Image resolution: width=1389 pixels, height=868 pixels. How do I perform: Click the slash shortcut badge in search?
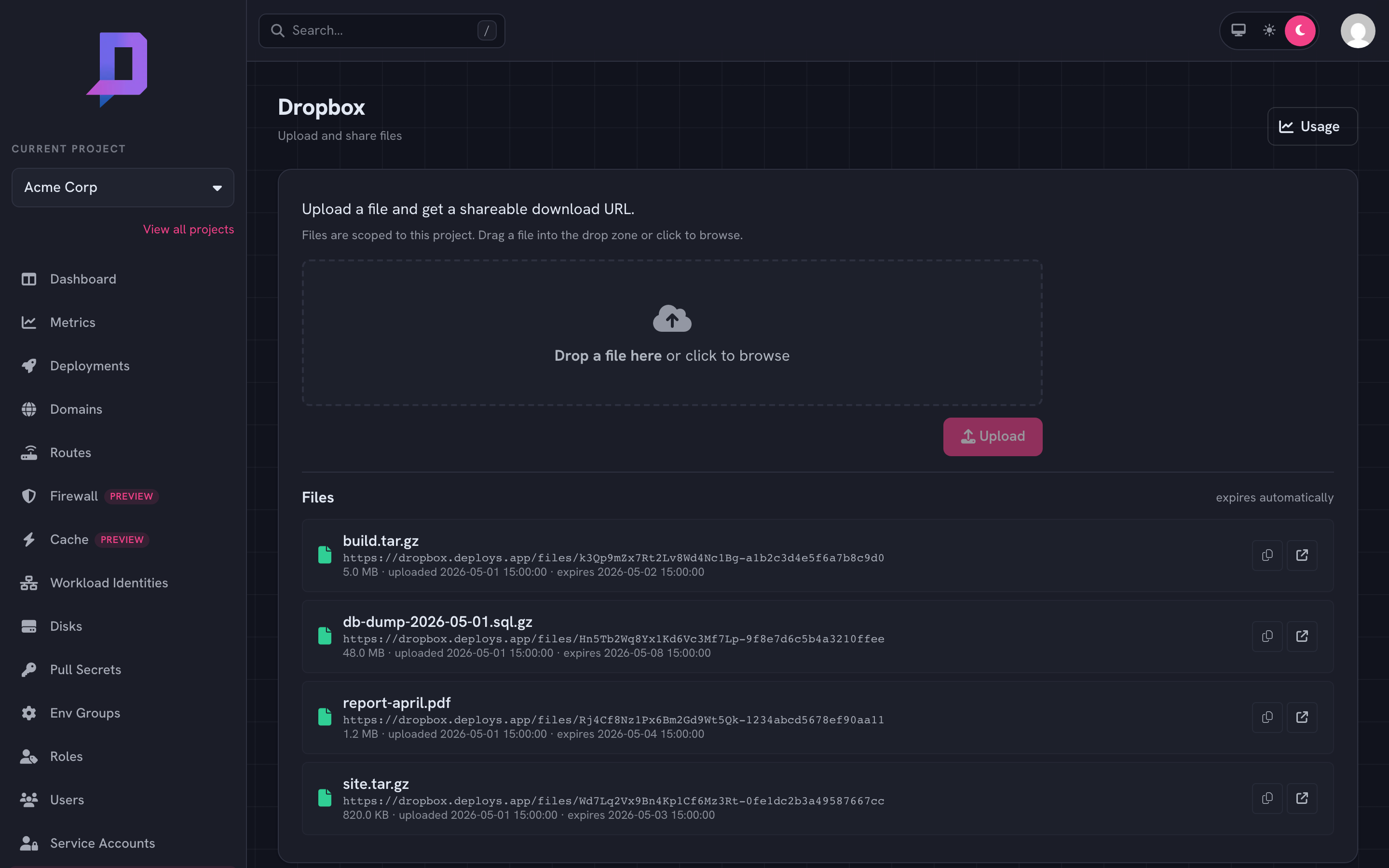tap(487, 30)
